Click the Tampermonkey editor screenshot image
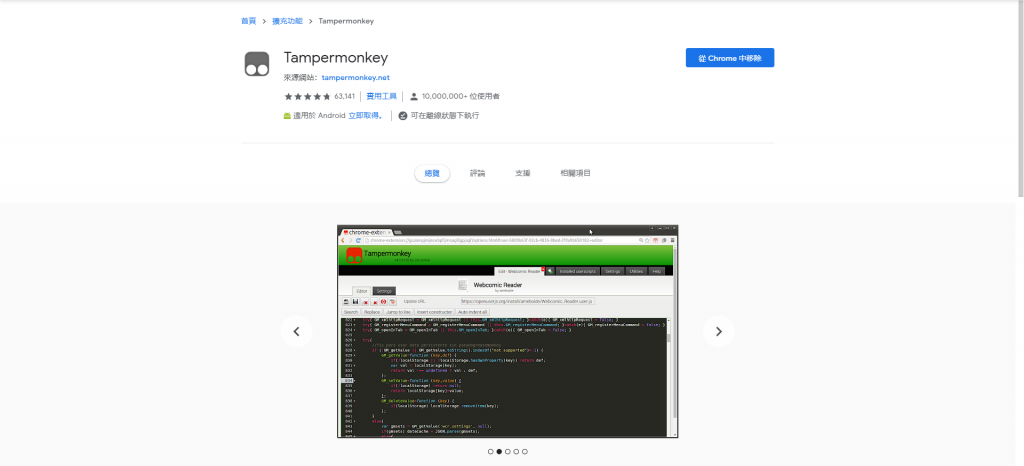This screenshot has width=1024, height=466. pyautogui.click(x=507, y=332)
